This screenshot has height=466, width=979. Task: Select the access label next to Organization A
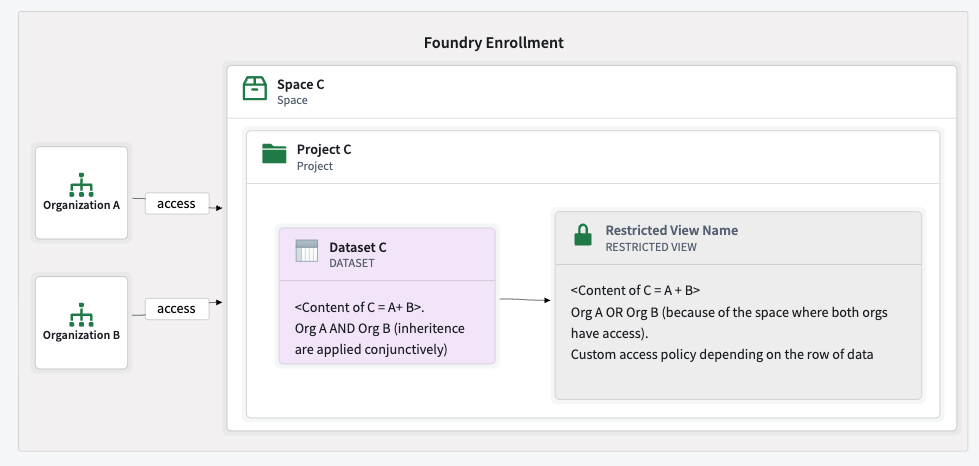tap(176, 204)
